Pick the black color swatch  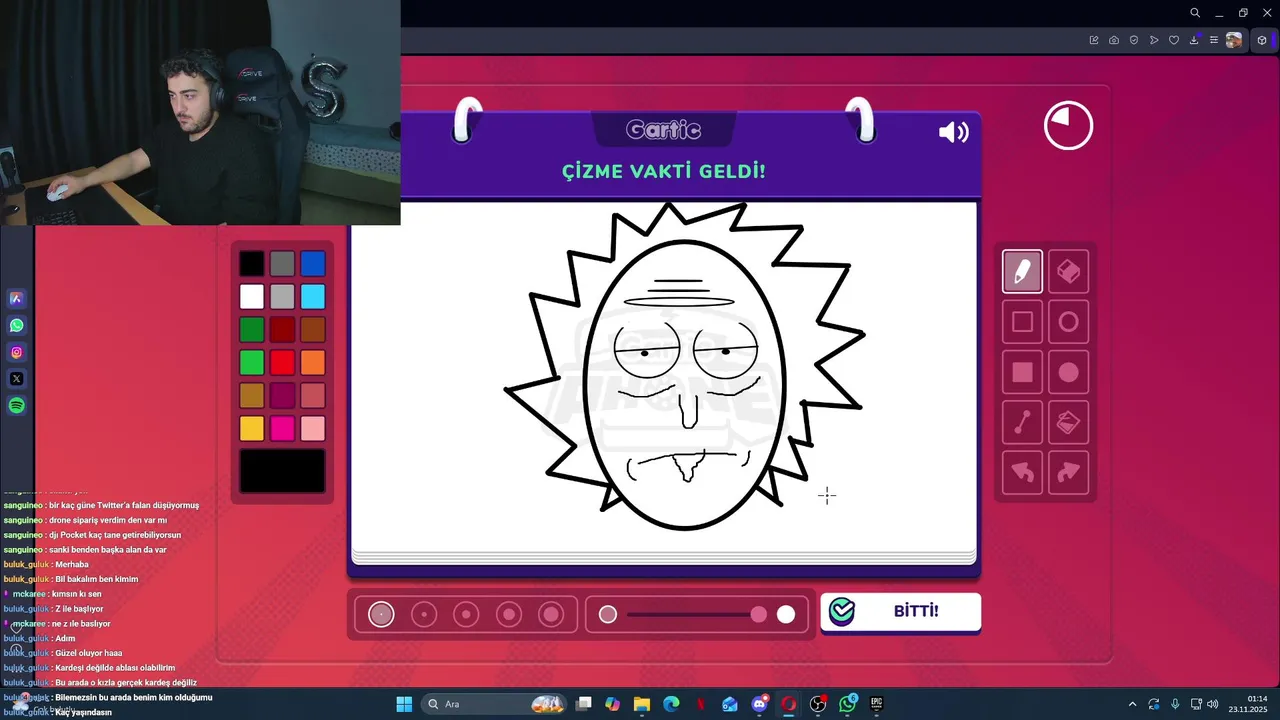coord(252,264)
